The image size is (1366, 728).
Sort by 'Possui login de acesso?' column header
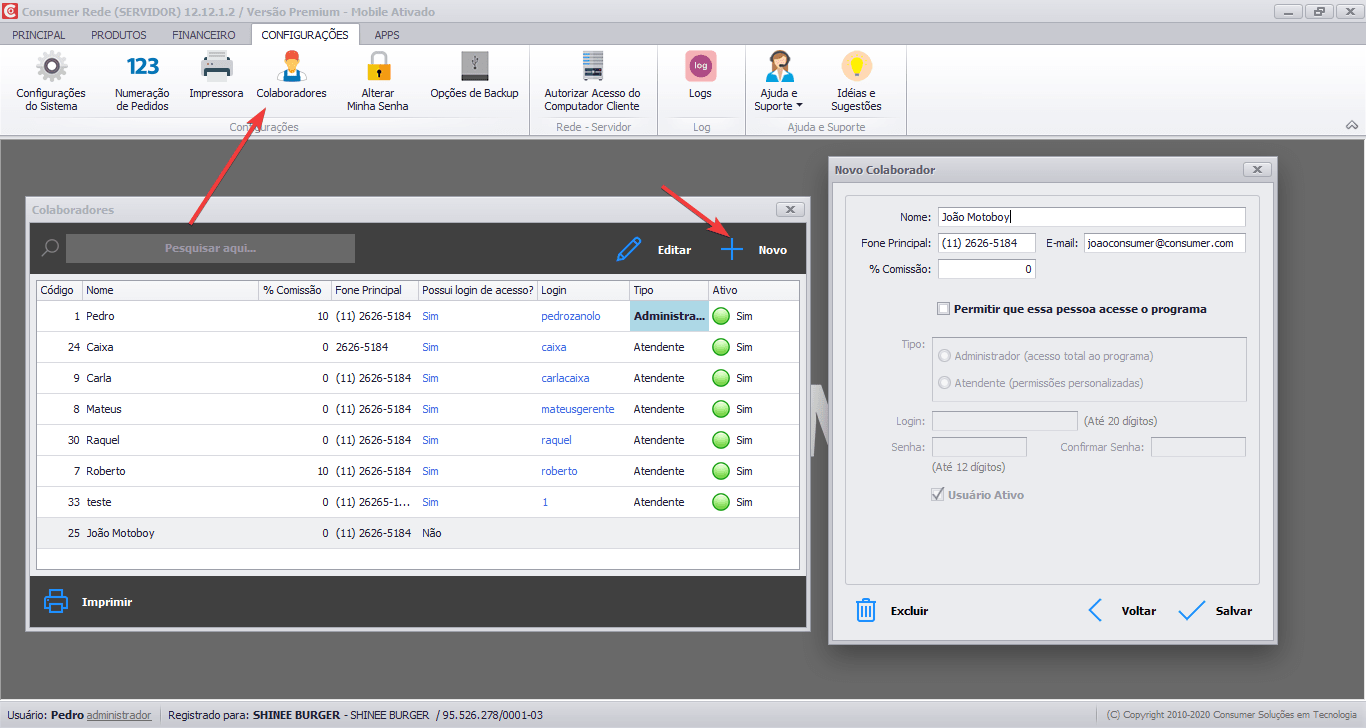(477, 290)
